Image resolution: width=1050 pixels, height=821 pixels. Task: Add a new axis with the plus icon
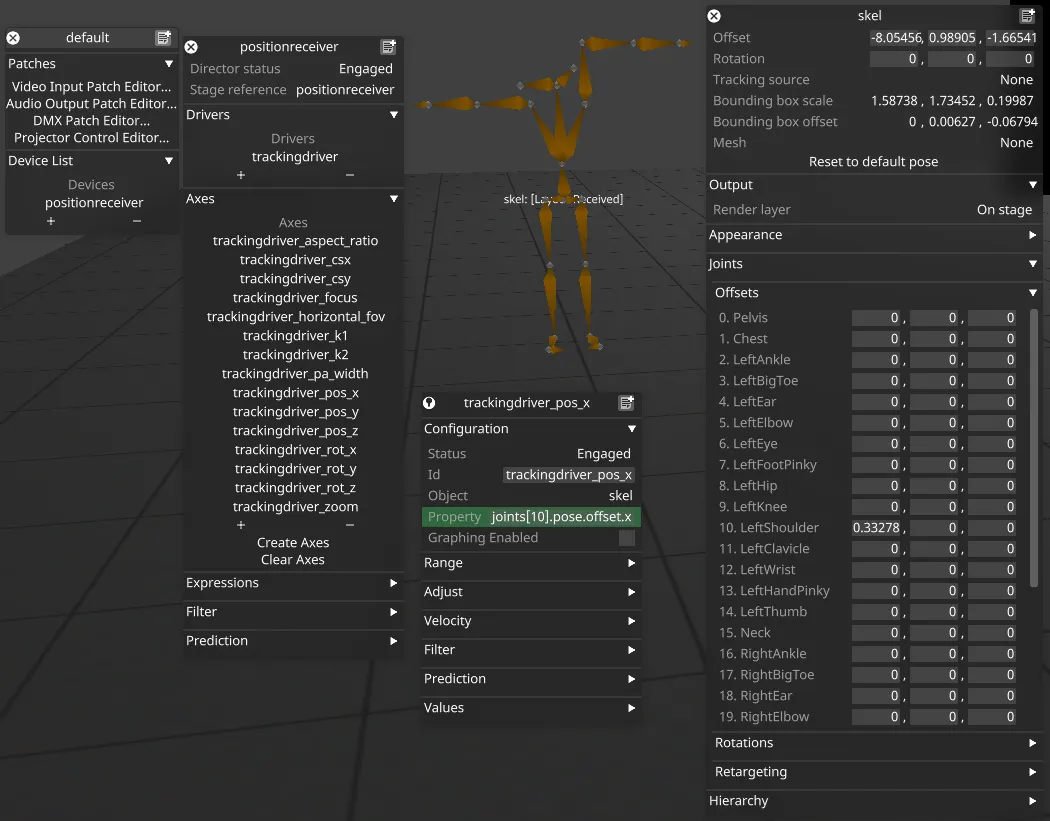[241, 524]
